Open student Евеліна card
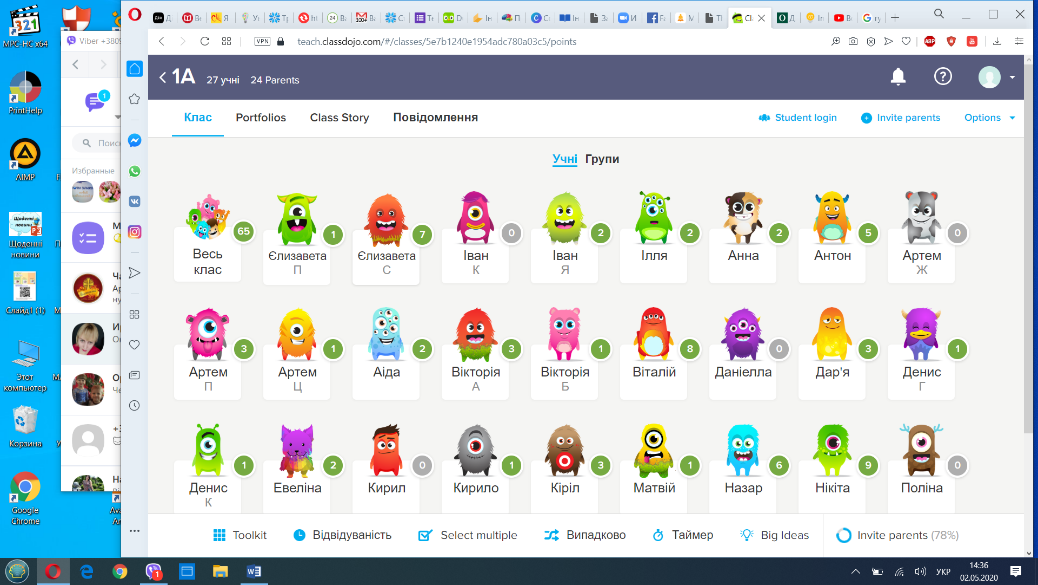Image resolution: width=1038 pixels, height=585 pixels. coord(297,467)
